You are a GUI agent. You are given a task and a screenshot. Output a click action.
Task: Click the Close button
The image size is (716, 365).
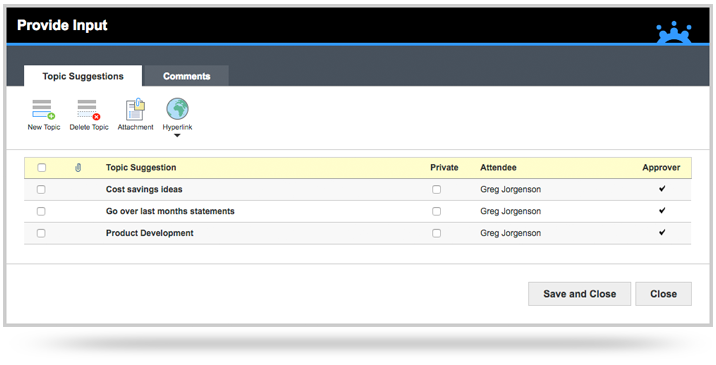tap(663, 294)
